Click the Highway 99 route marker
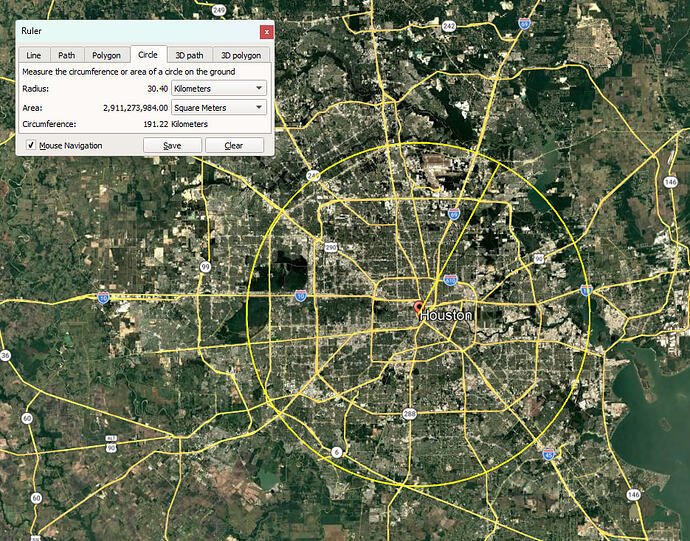This screenshot has width=690, height=541. pyautogui.click(x=205, y=267)
